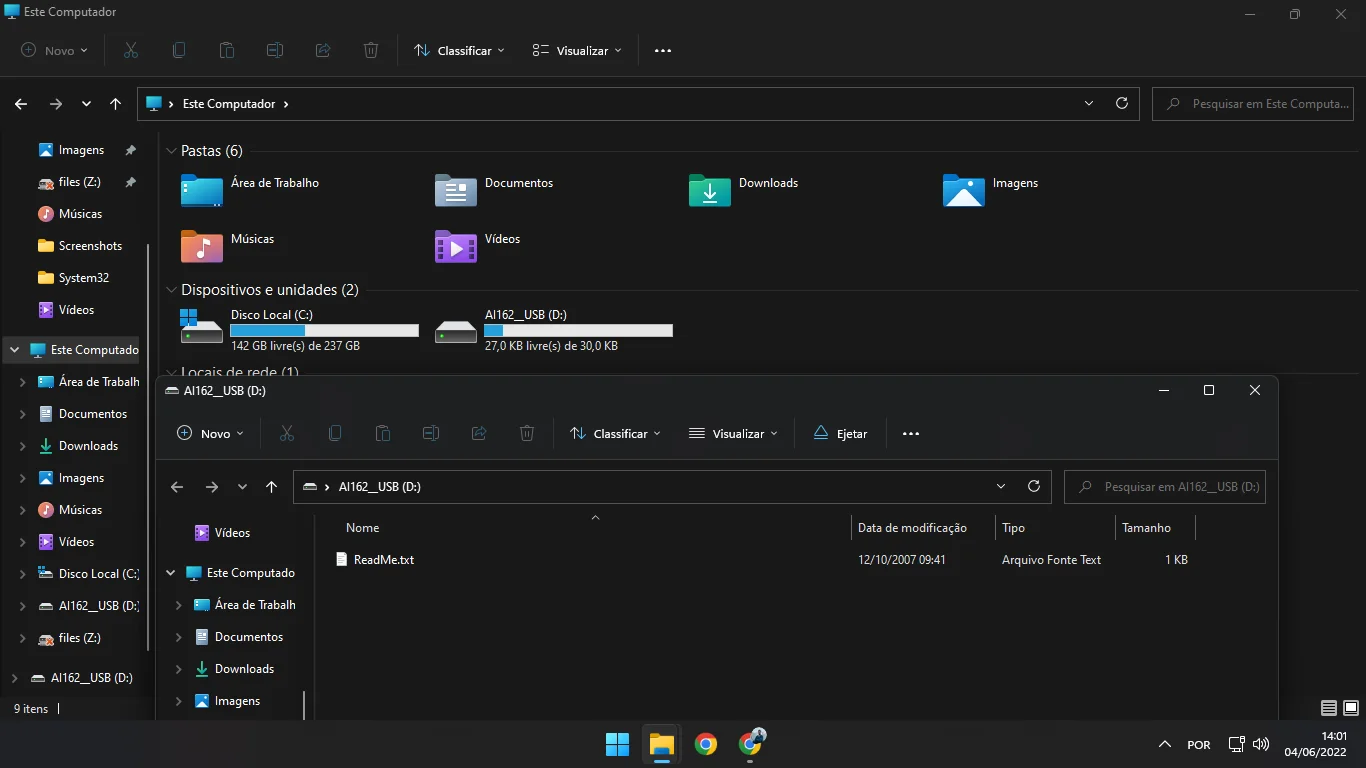
Task: Open the more options ellipsis in Este Computador window
Action: point(663,50)
